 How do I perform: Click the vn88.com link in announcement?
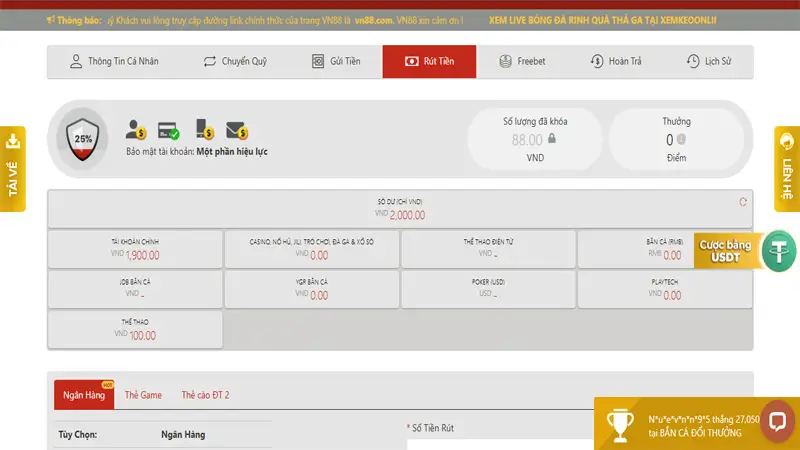[x=374, y=20]
